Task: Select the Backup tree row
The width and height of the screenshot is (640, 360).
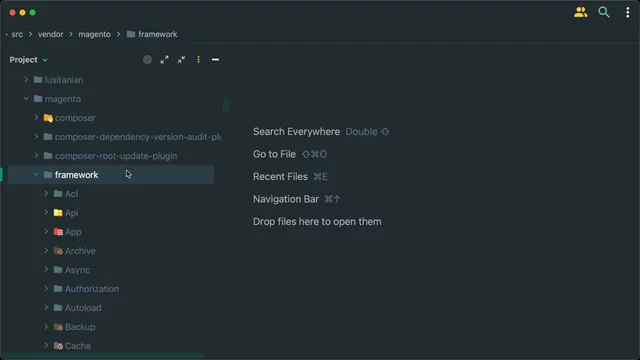Action: coord(110,327)
